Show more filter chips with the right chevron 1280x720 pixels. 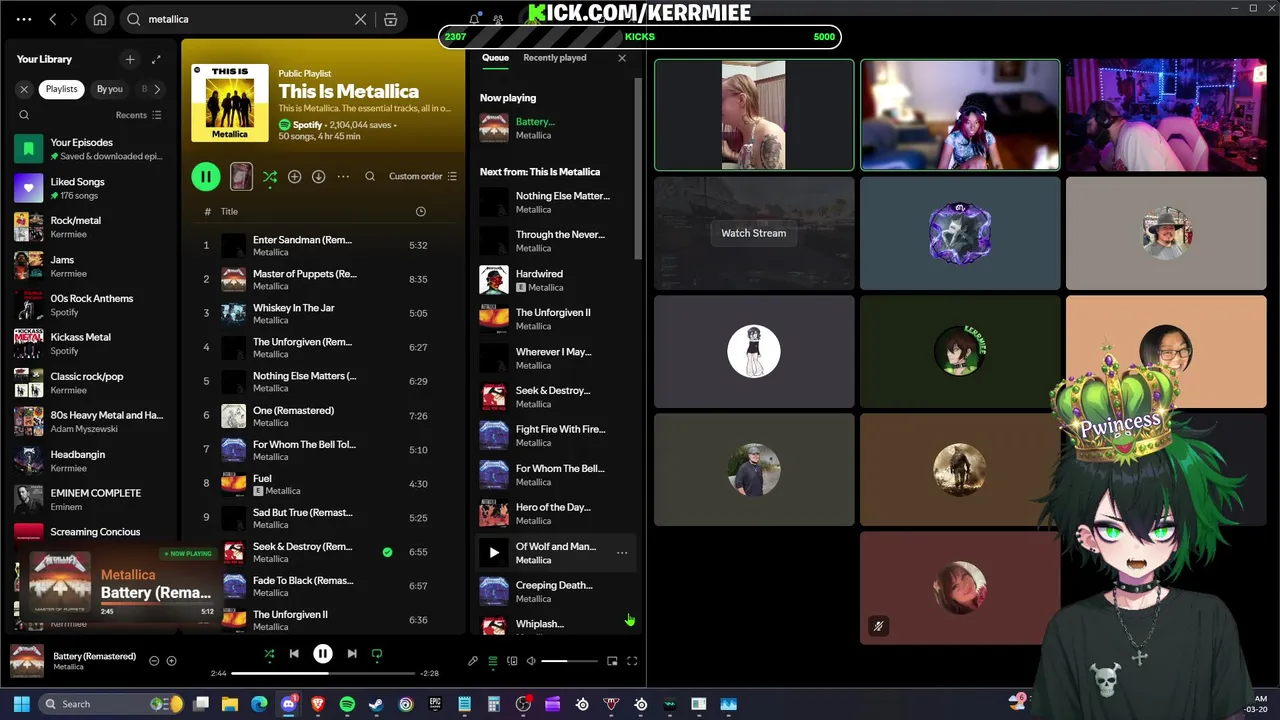click(157, 89)
